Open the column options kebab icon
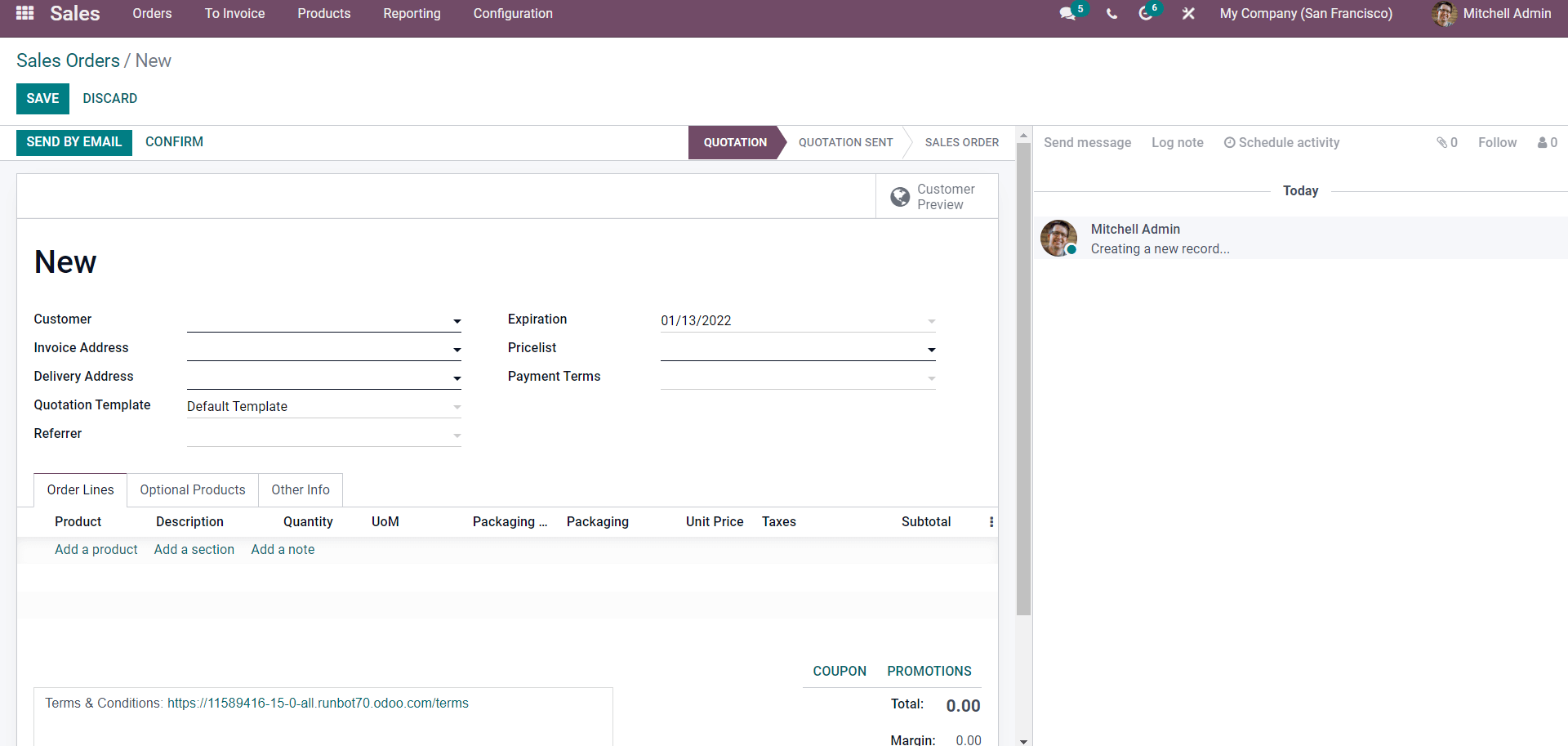 991,522
